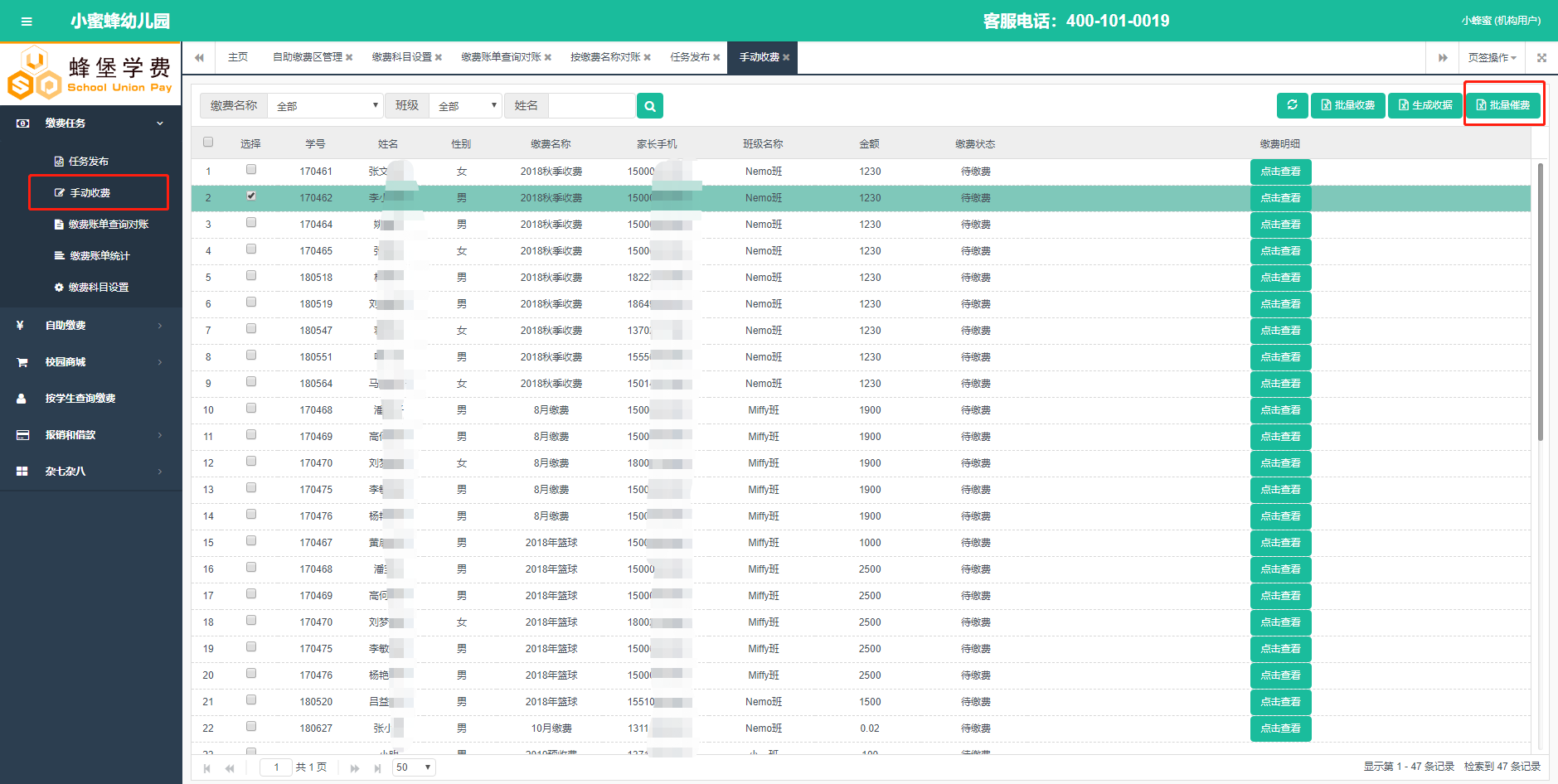Open 任务发布 in the sidebar
1558x784 pixels.
point(89,162)
